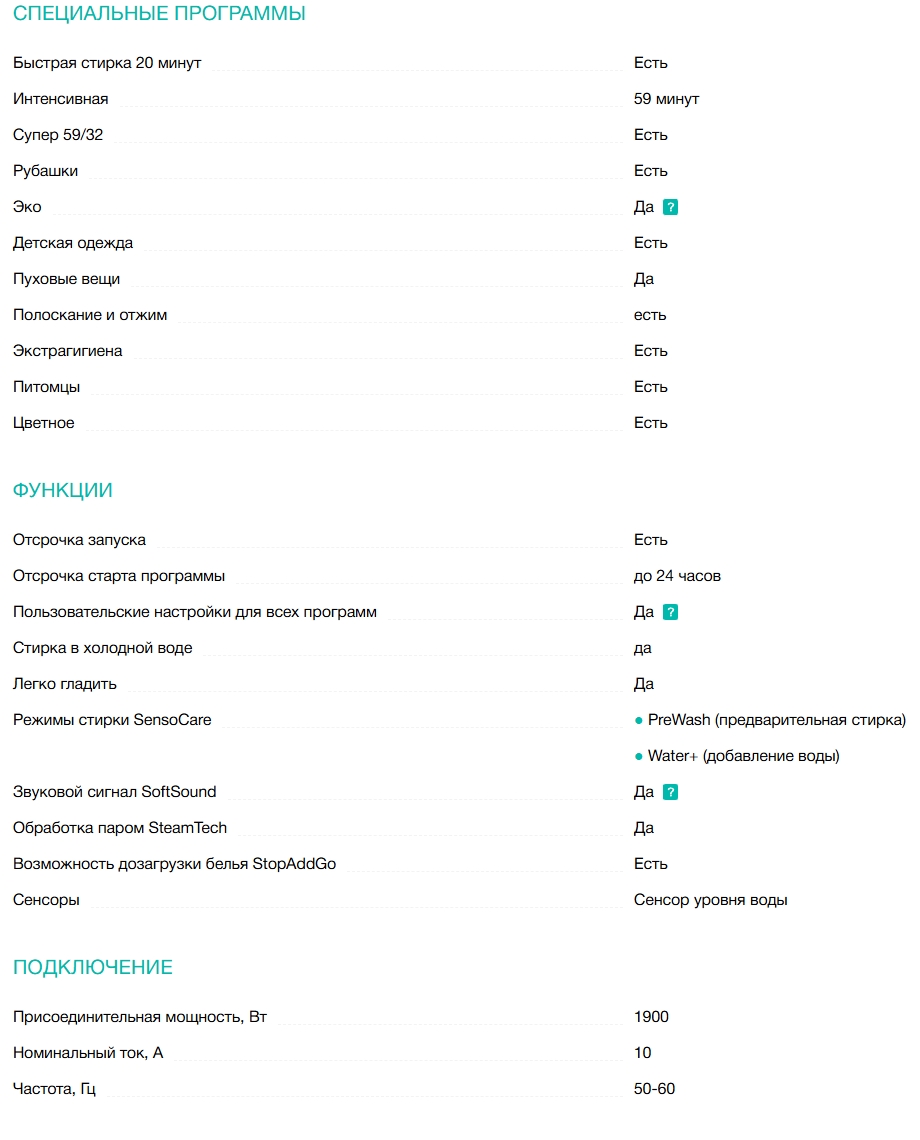This screenshot has height=1140, width=920.
Task: Select the 50-60 frequency value
Action: click(654, 1089)
